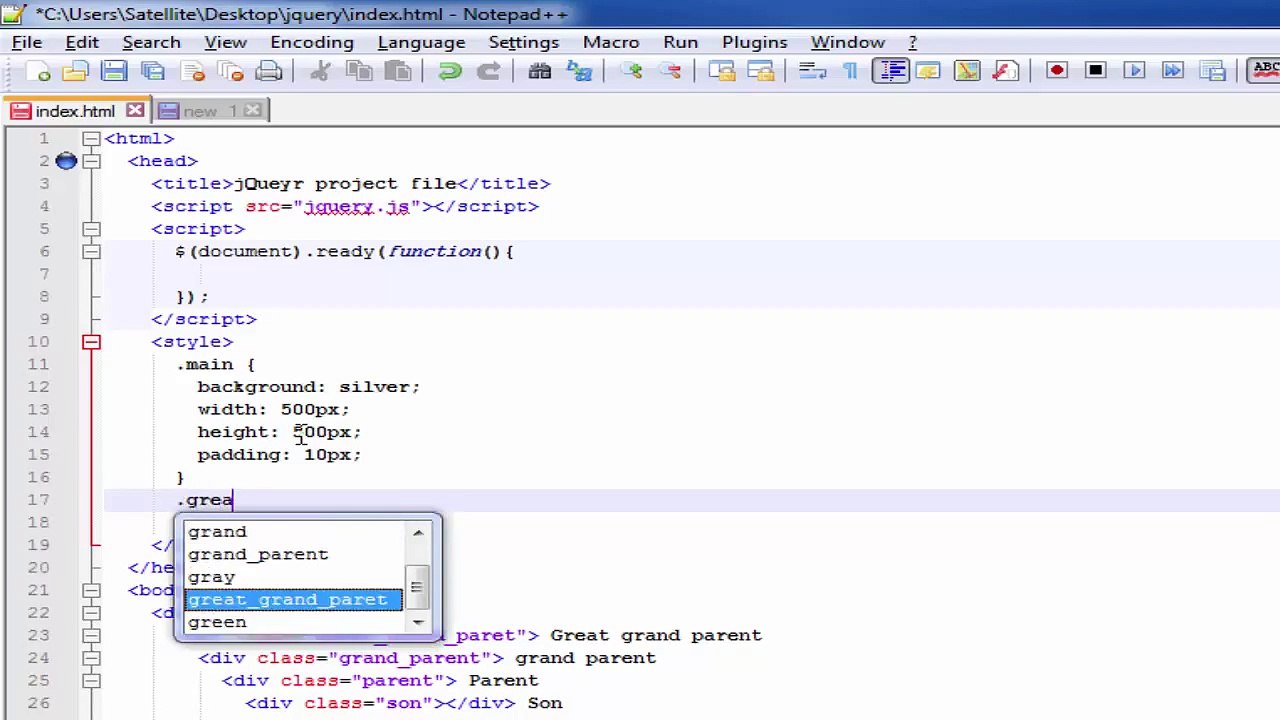
Task: Click the ABC spell check icon
Action: click(x=1266, y=71)
